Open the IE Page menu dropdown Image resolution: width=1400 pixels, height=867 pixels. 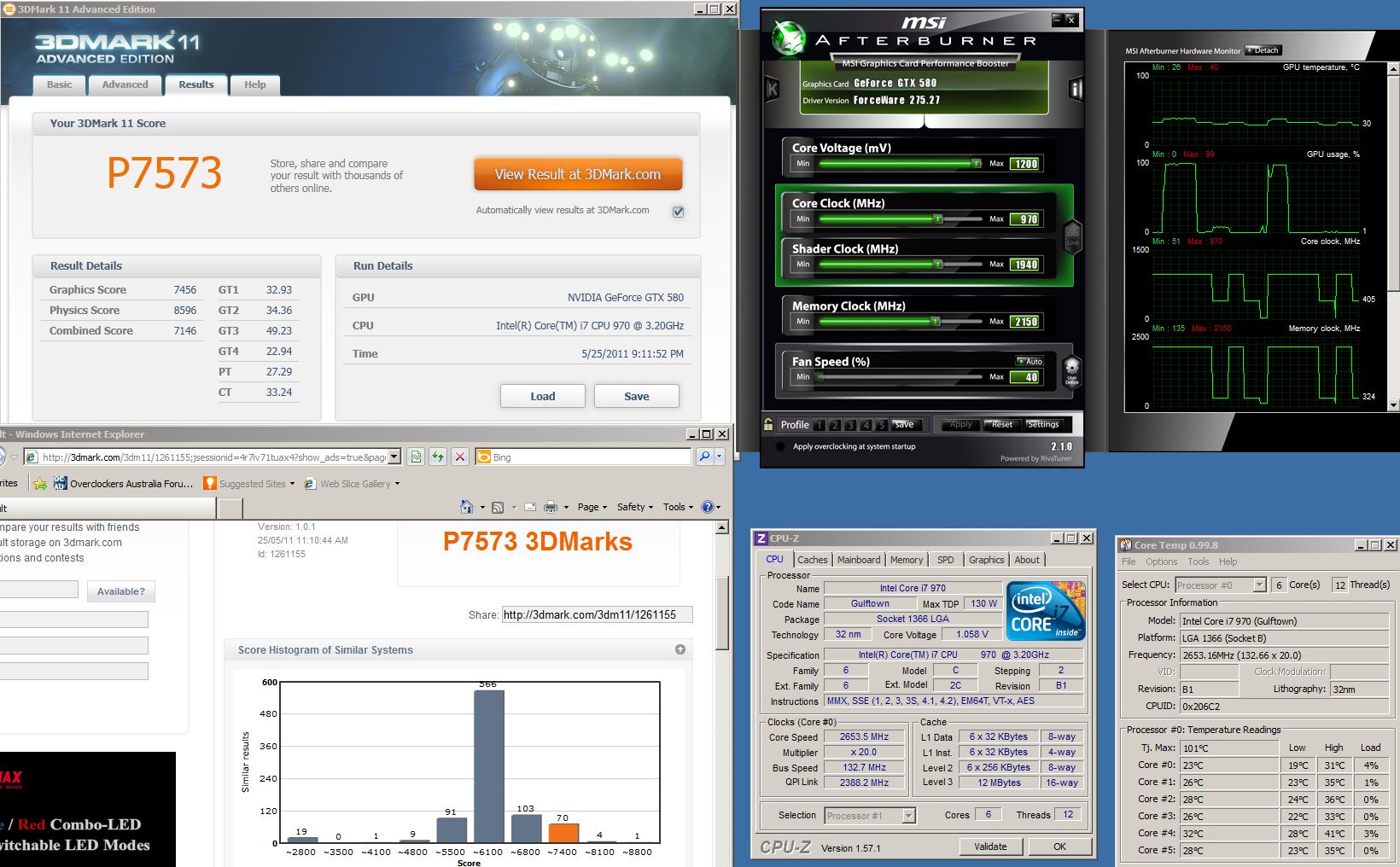(592, 507)
